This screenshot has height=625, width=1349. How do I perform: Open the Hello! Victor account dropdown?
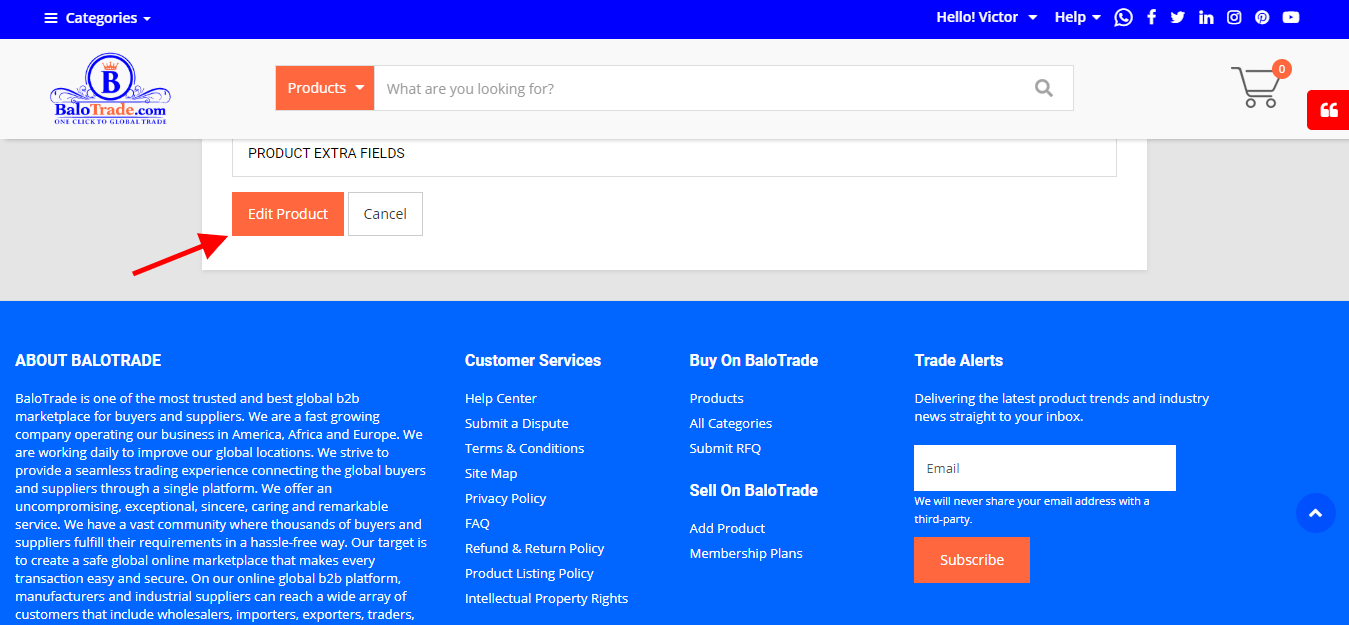coord(986,17)
